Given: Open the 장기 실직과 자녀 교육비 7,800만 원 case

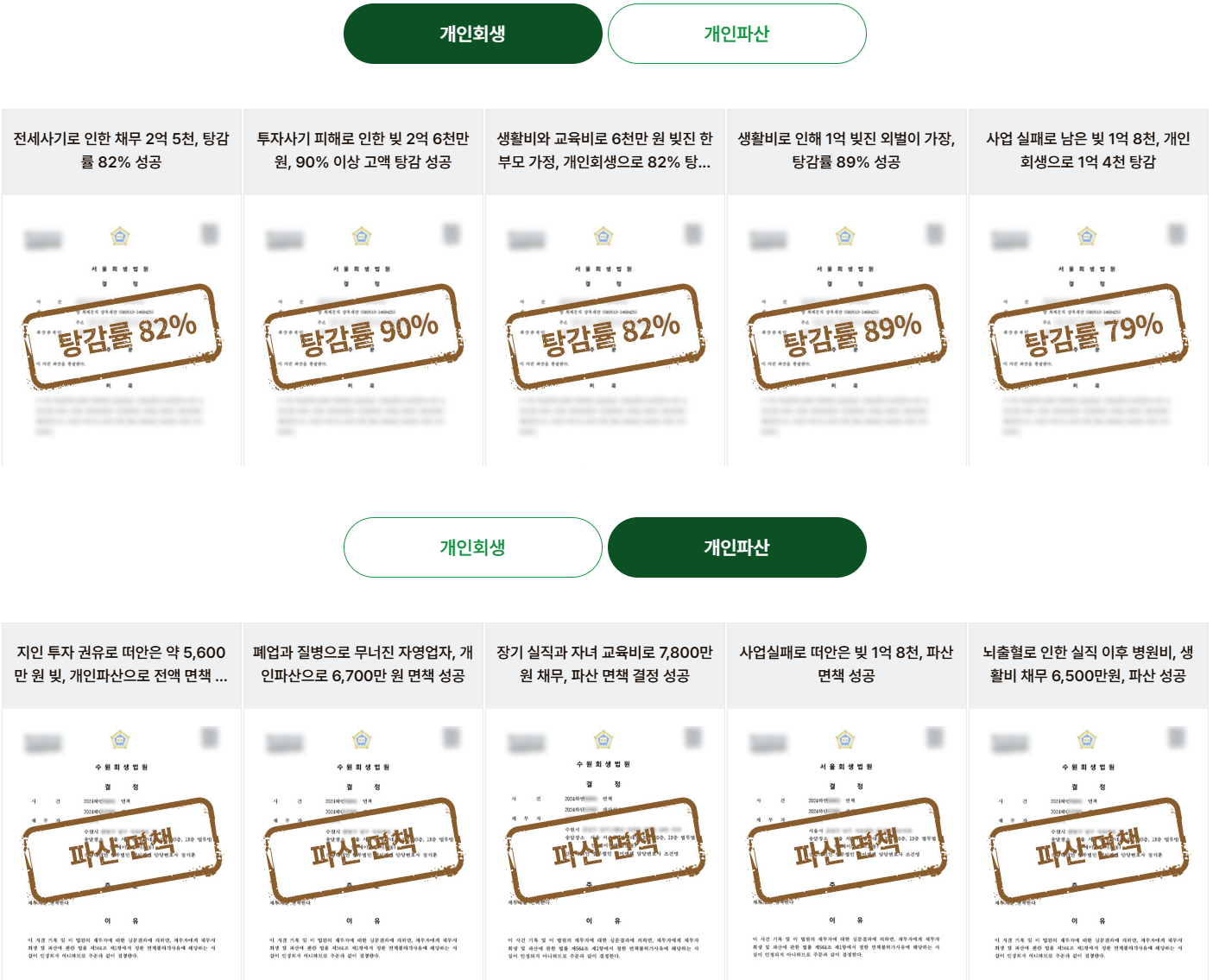Looking at the screenshot, I should (605, 664).
